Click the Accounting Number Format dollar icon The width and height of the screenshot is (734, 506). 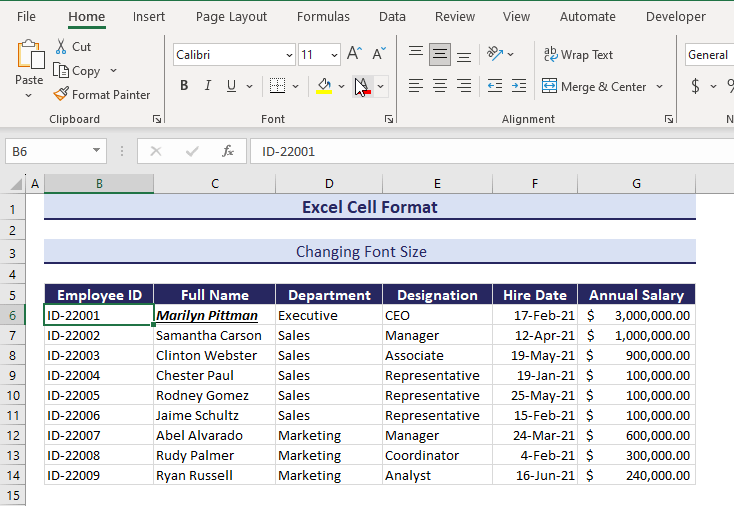click(x=695, y=87)
